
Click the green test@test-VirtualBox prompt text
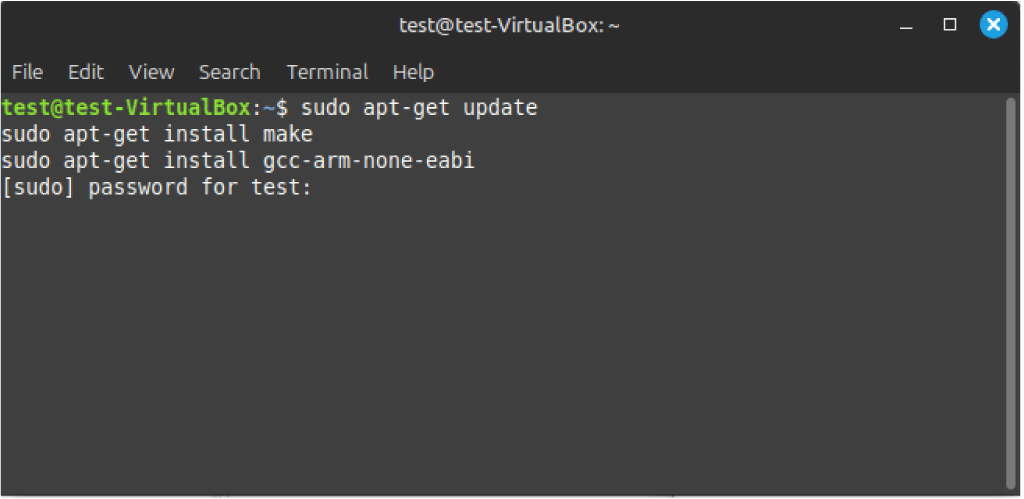tap(125, 108)
